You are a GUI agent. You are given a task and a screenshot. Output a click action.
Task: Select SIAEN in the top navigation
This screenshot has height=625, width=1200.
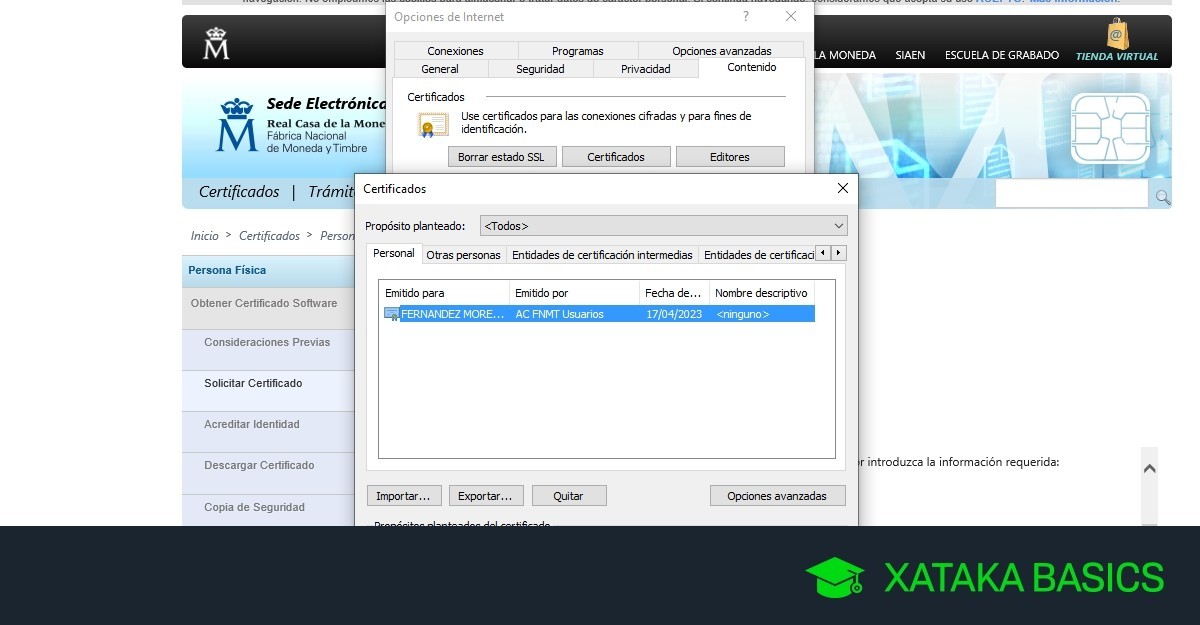coord(910,55)
